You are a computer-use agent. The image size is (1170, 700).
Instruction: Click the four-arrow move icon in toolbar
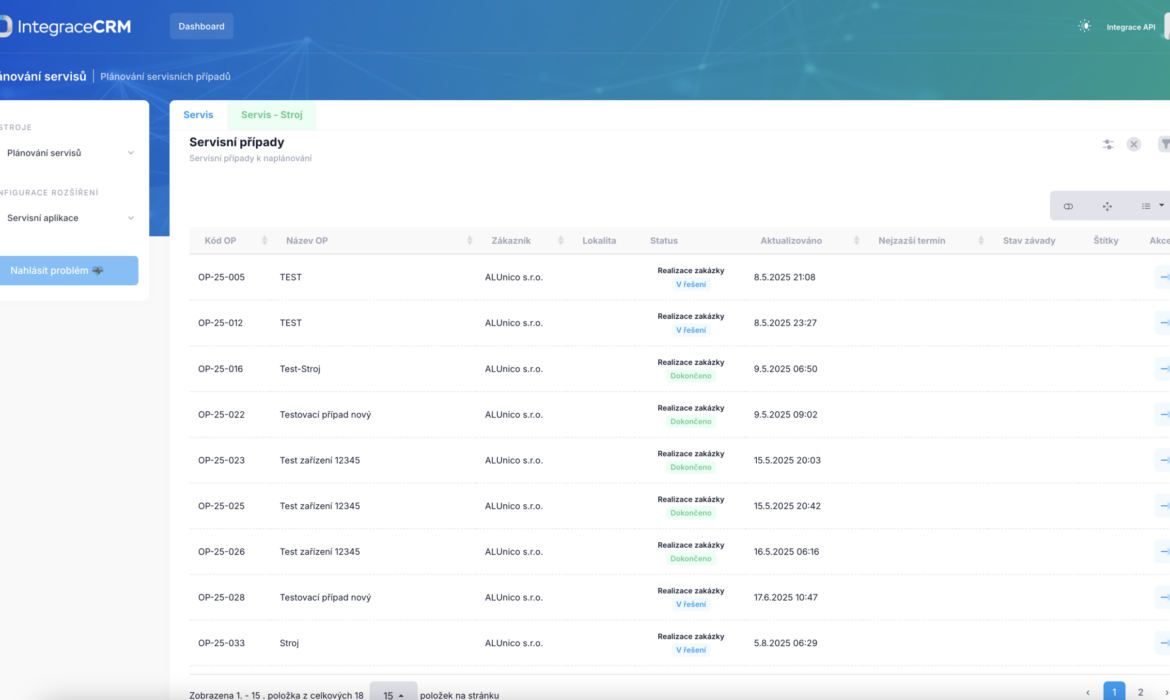(1107, 206)
